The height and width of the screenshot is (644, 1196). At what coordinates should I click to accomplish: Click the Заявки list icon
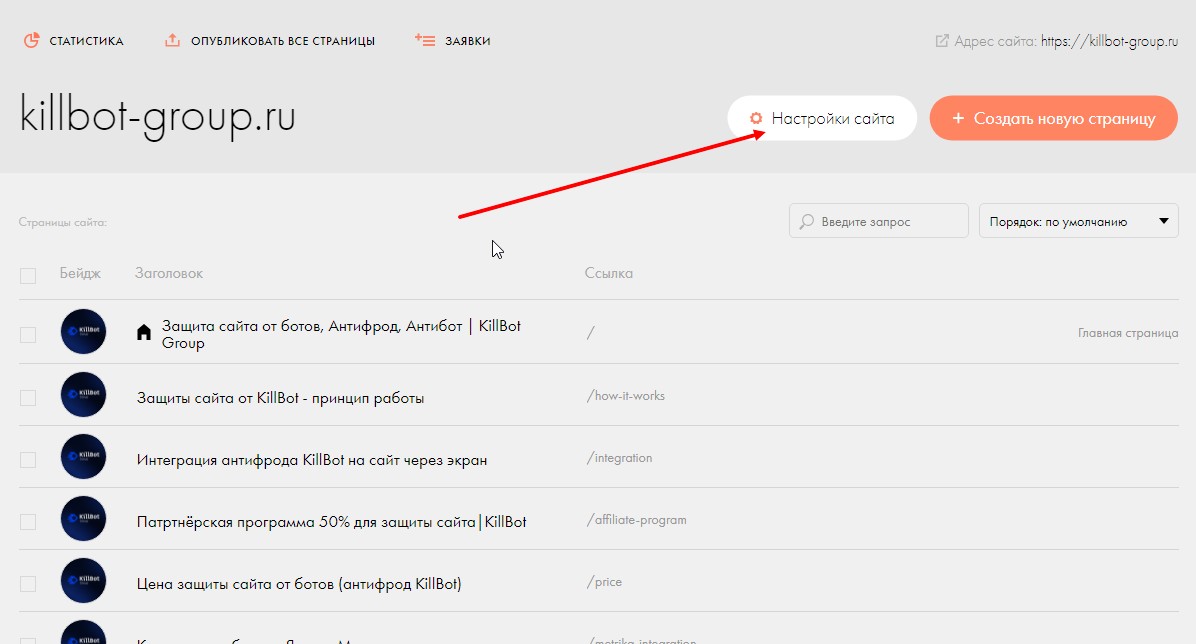tap(425, 40)
